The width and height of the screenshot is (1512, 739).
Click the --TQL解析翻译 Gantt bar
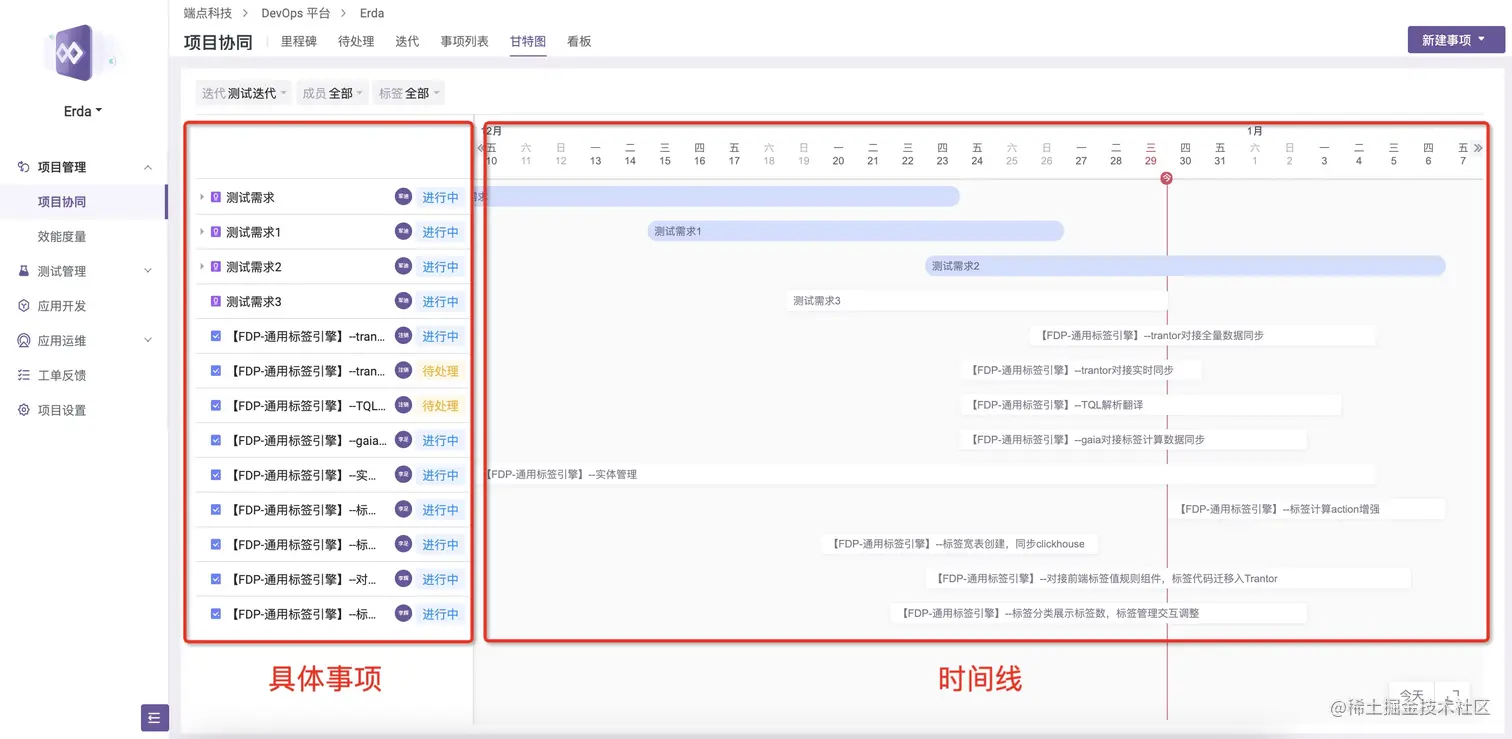tap(1151, 405)
